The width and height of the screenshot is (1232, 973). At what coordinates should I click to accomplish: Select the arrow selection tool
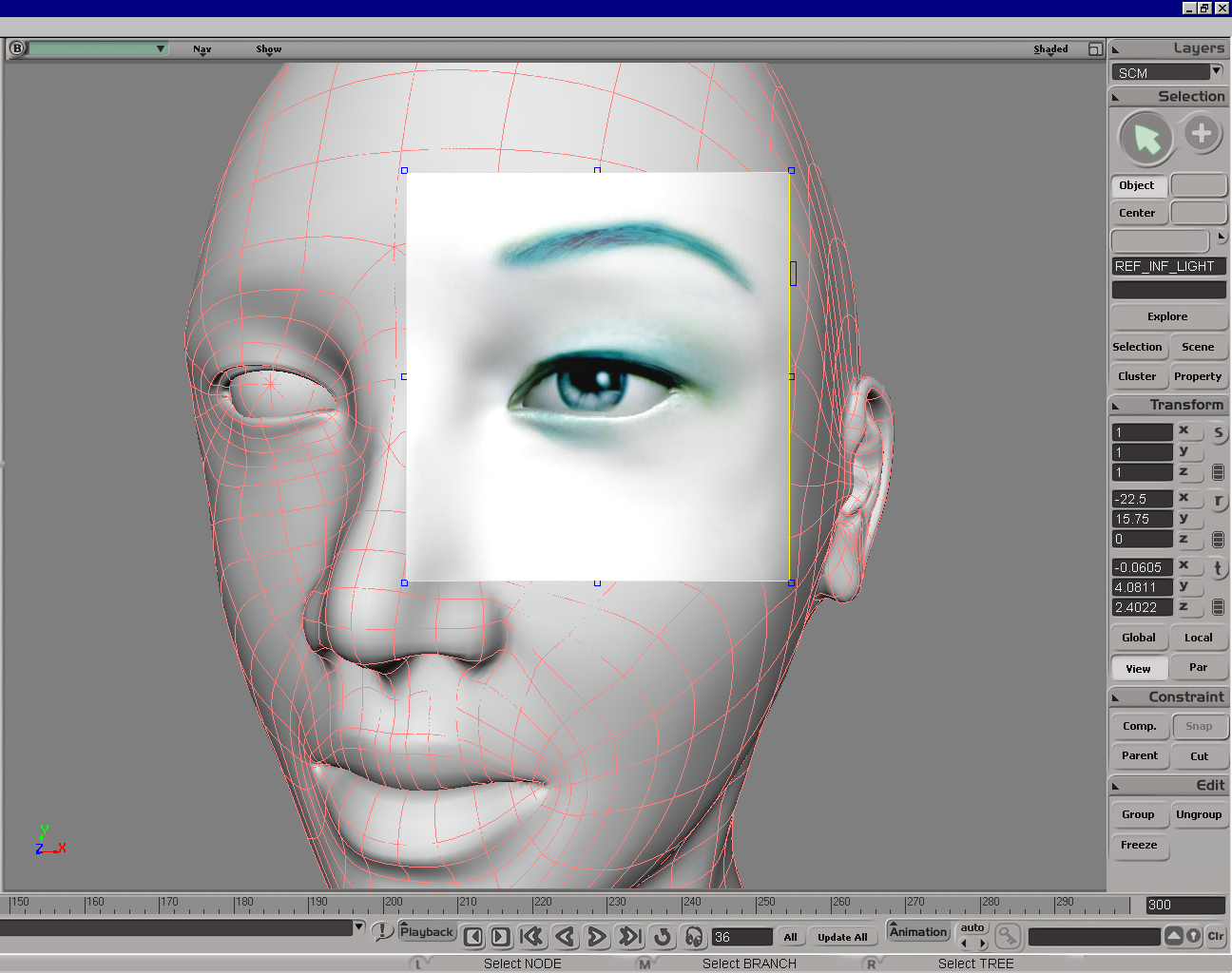pos(1146,139)
